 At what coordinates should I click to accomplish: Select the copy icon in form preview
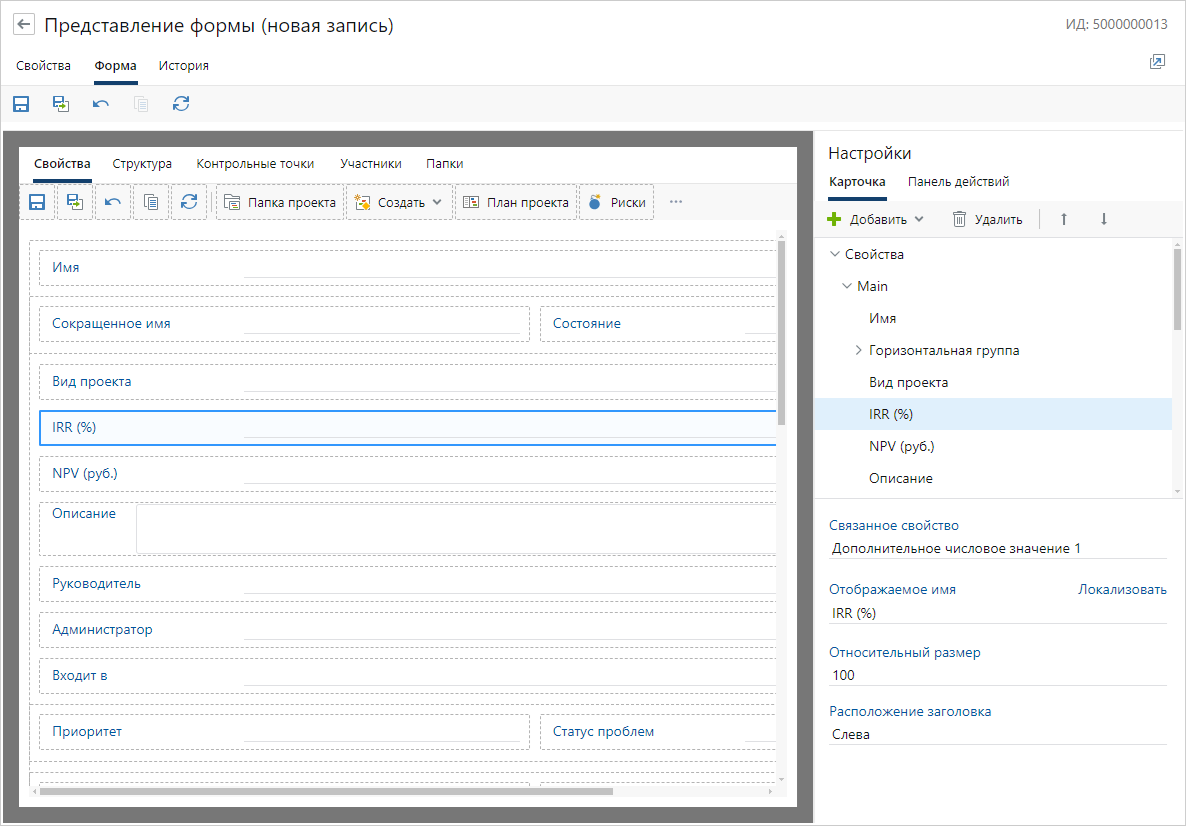pyautogui.click(x=151, y=202)
